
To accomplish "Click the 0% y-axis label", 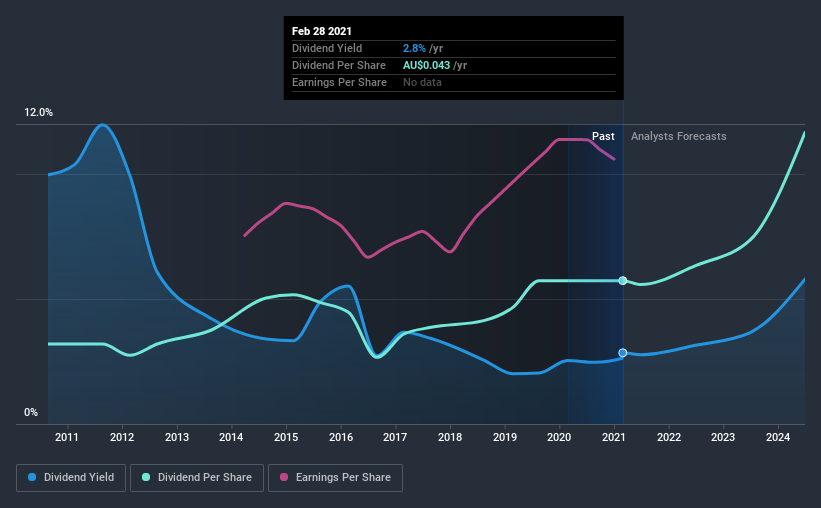I will pos(31,413).
